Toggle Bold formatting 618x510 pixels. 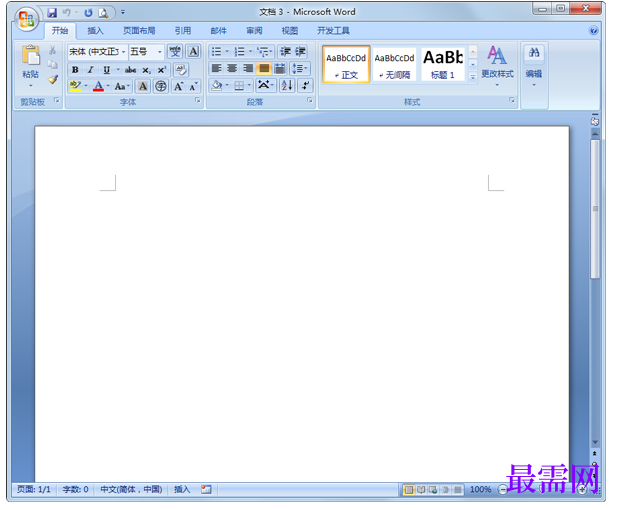pos(75,70)
